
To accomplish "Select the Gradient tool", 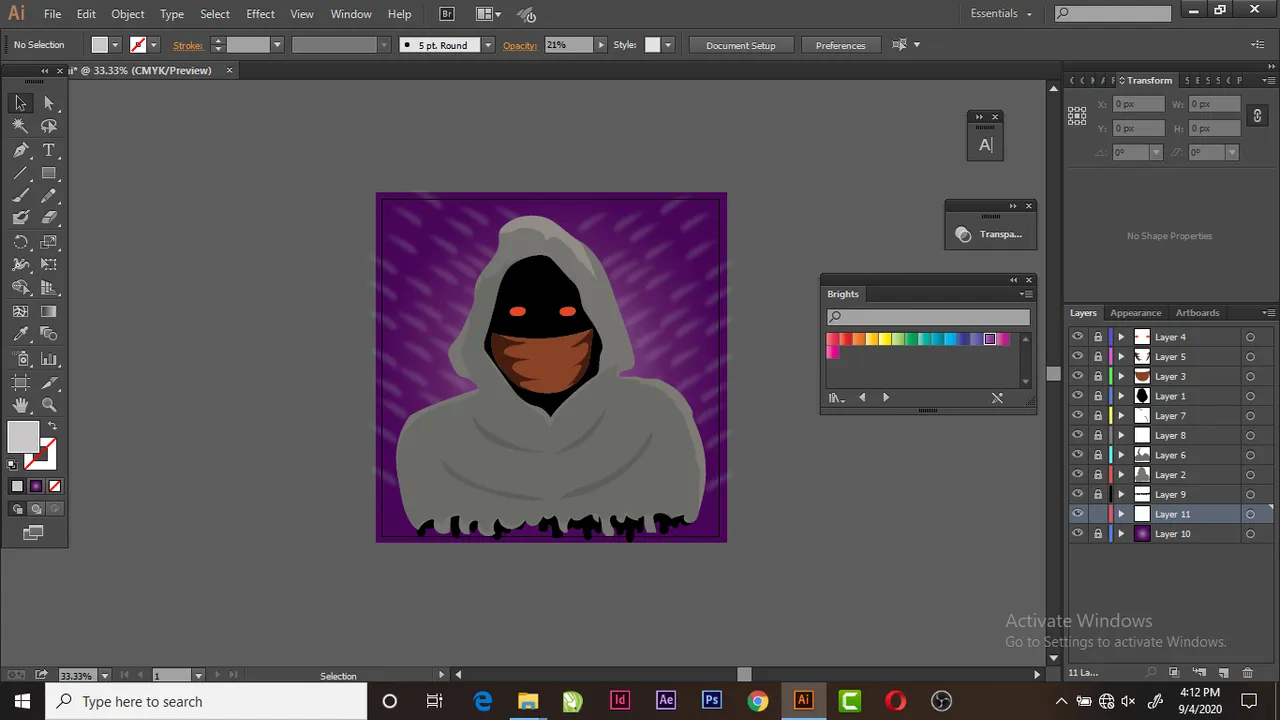I will coord(49,311).
